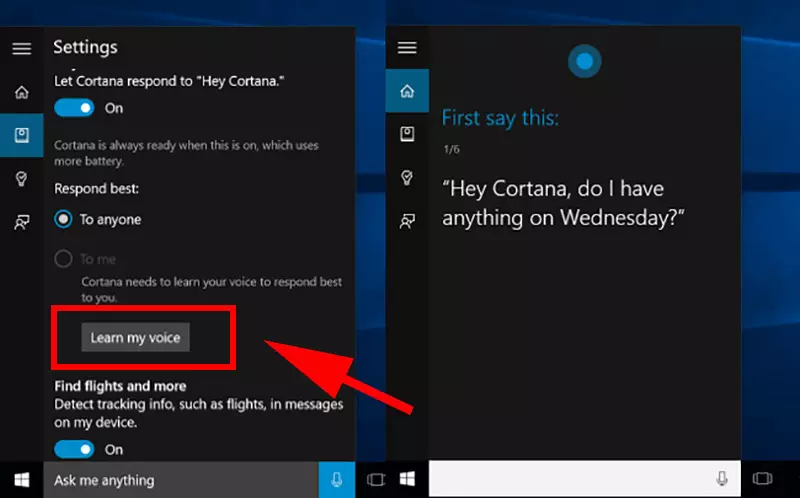Image resolution: width=800 pixels, height=498 pixels.
Task: Disable the Hey Cortana toggle switch
Action: pos(74,107)
